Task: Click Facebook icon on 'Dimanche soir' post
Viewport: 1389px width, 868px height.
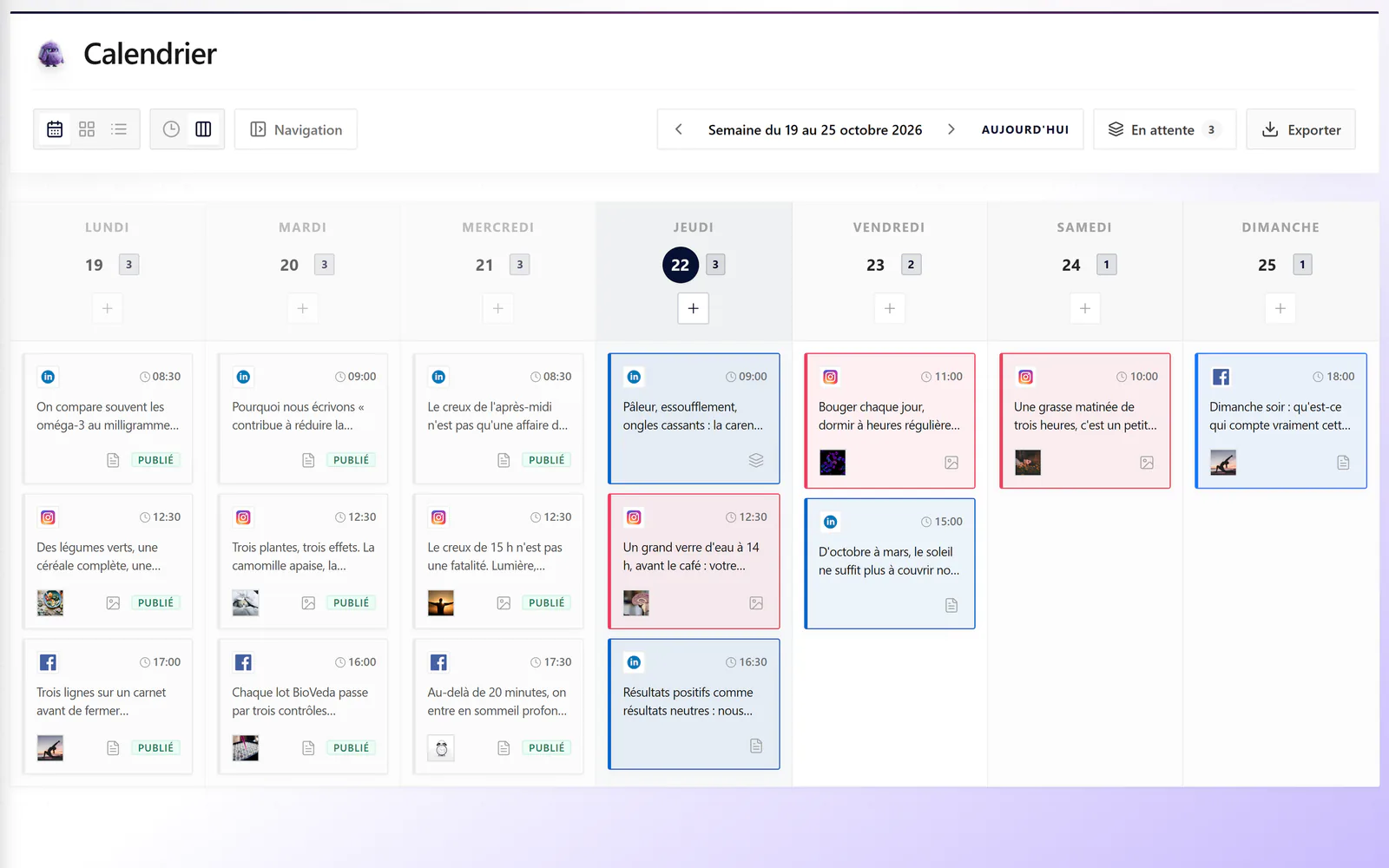Action: tap(1221, 377)
